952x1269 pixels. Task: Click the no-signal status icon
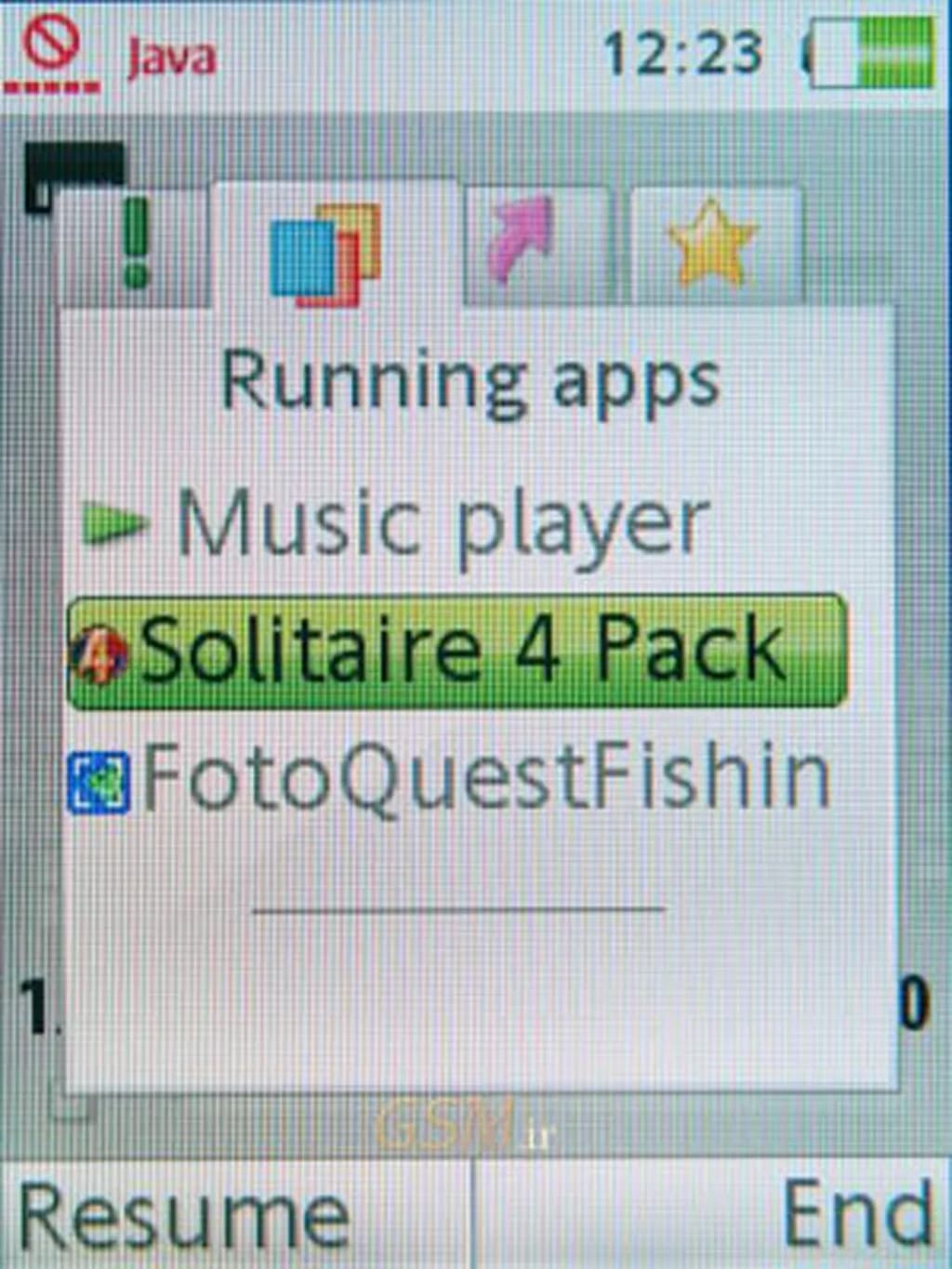click(x=52, y=54)
